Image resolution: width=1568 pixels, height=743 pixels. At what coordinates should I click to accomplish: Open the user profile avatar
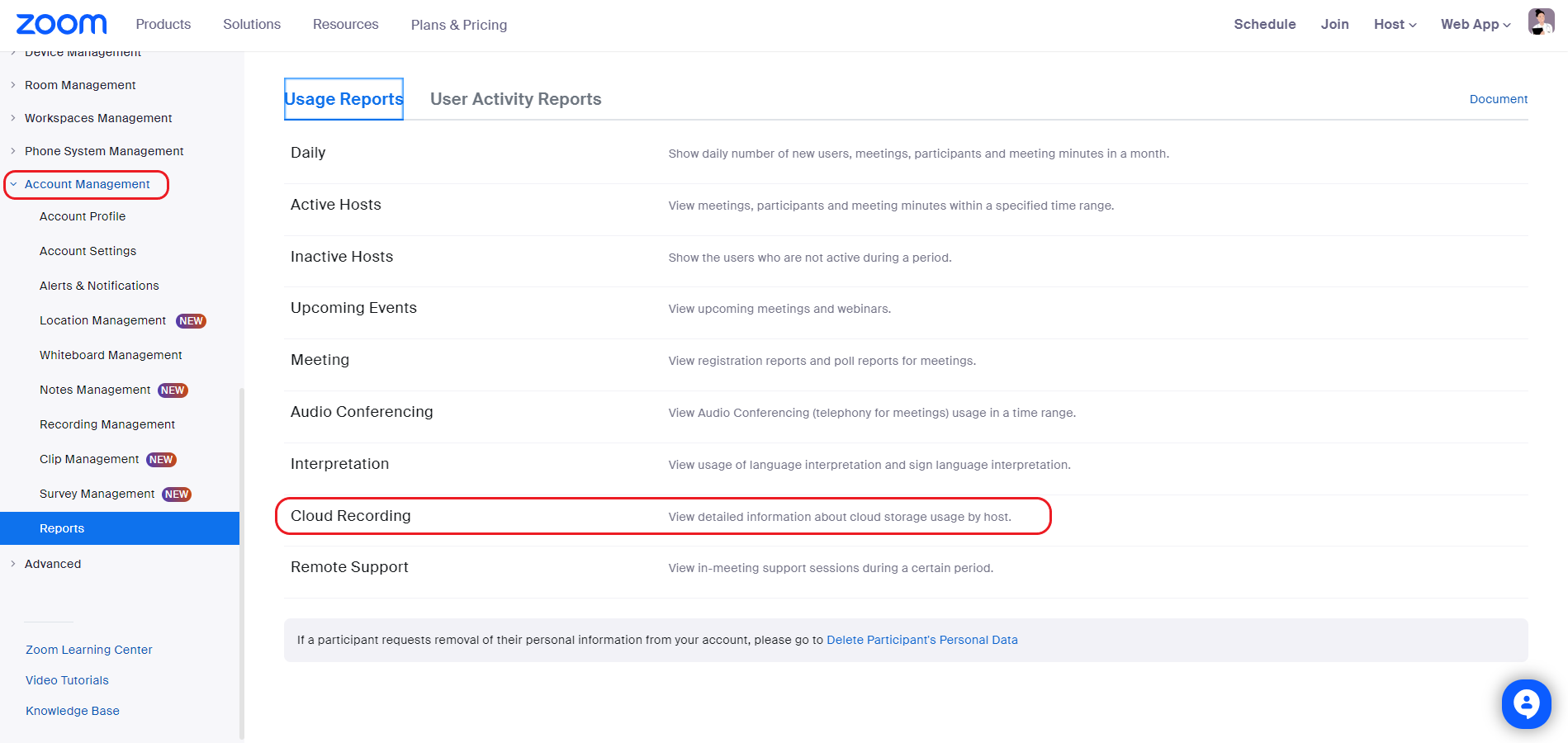click(x=1541, y=22)
